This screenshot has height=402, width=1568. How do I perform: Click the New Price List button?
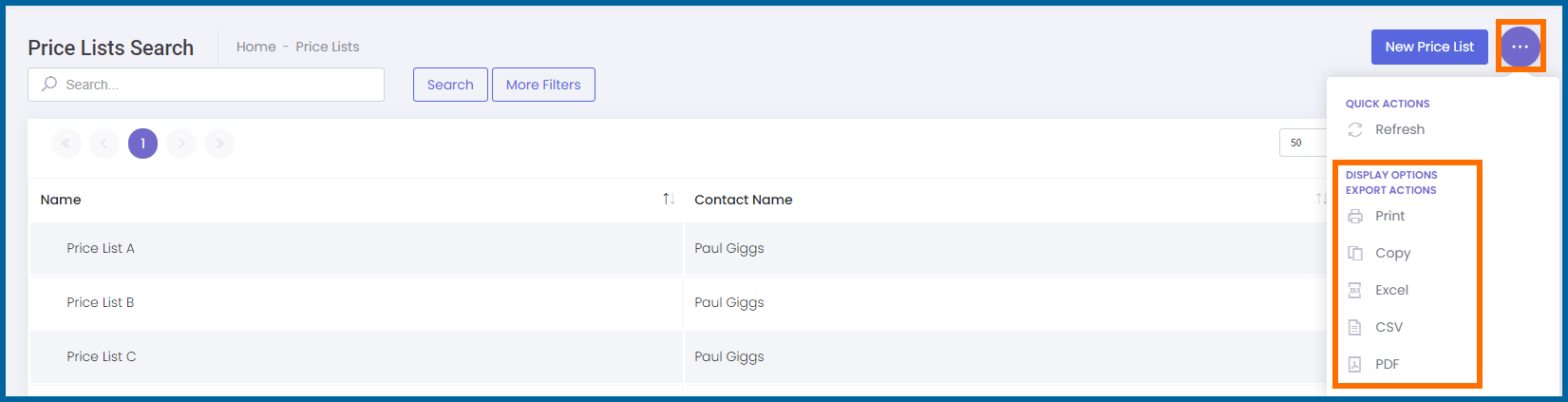[x=1429, y=47]
